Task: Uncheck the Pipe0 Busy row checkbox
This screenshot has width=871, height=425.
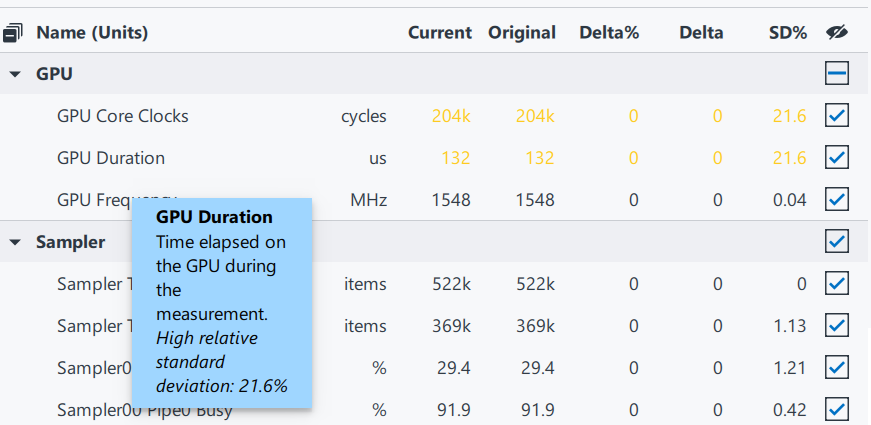Action: click(x=837, y=410)
